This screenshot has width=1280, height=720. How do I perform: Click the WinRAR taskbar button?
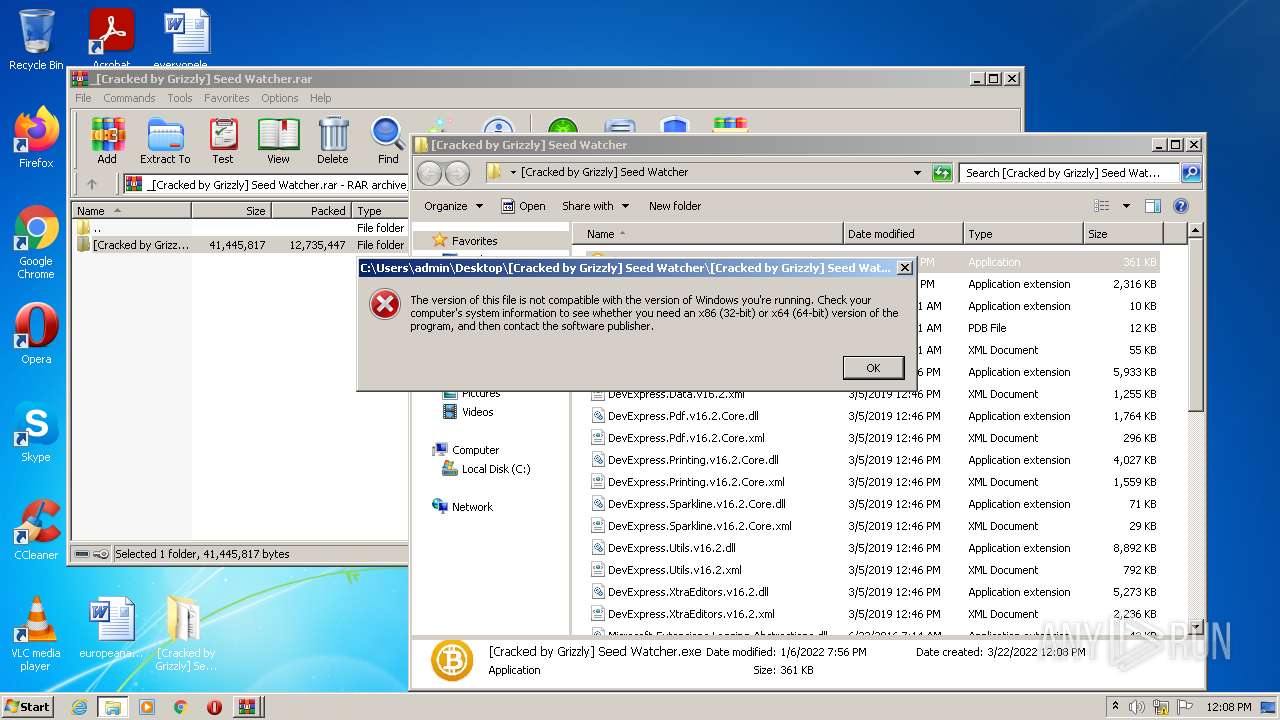coord(246,707)
